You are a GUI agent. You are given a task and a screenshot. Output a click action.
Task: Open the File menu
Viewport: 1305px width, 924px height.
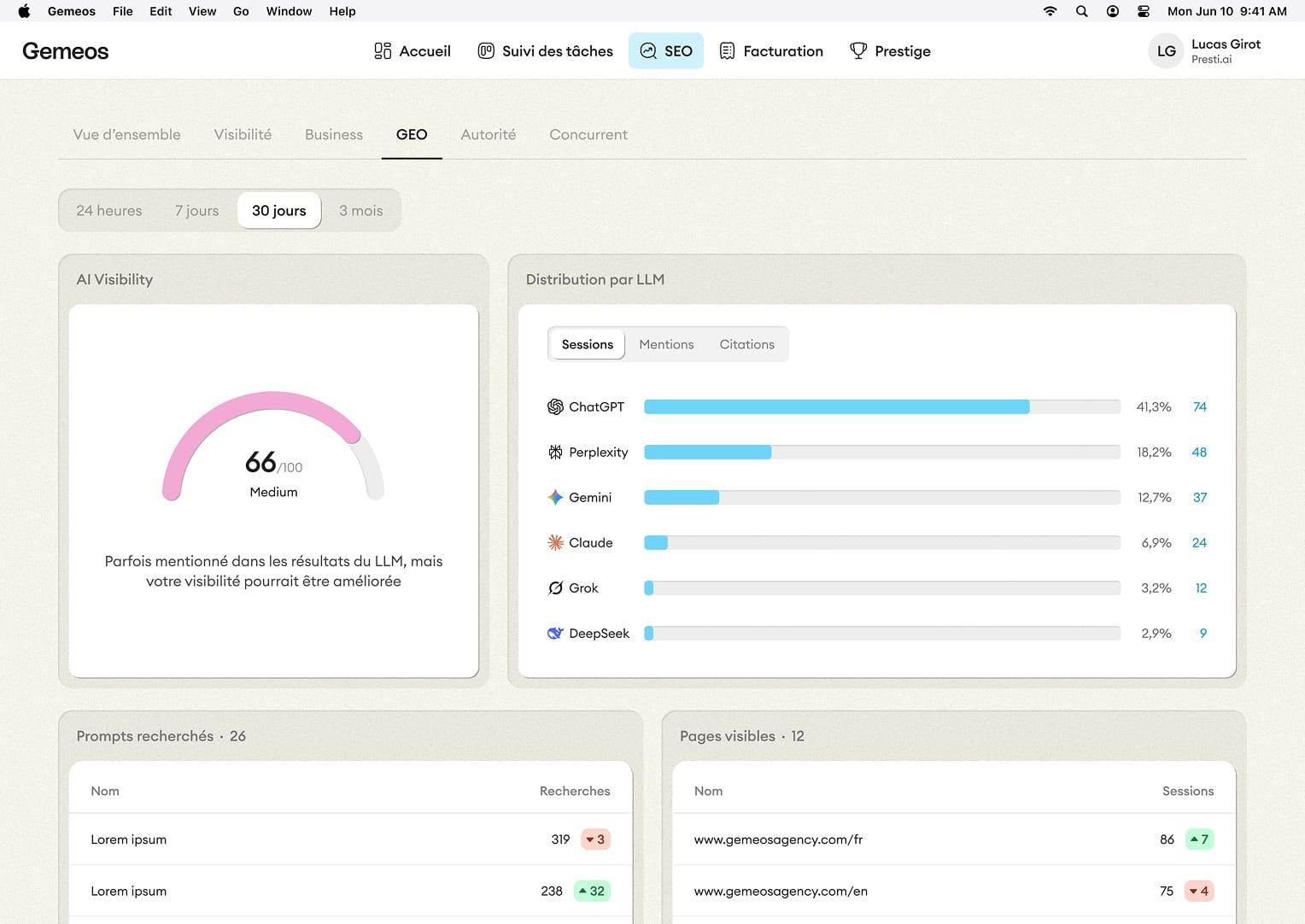[x=123, y=11]
